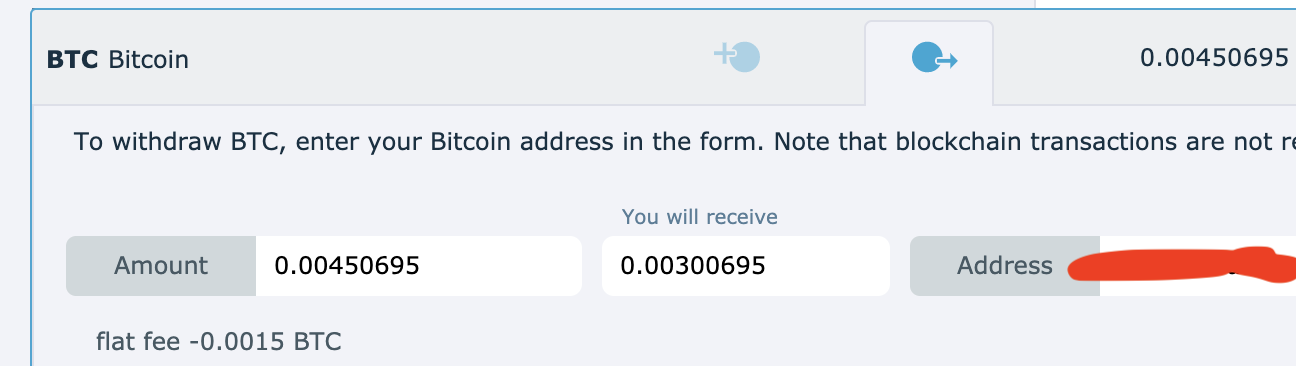Click the bold BTC ticker symbol
Image resolution: width=1296 pixels, height=366 pixels.
72,60
